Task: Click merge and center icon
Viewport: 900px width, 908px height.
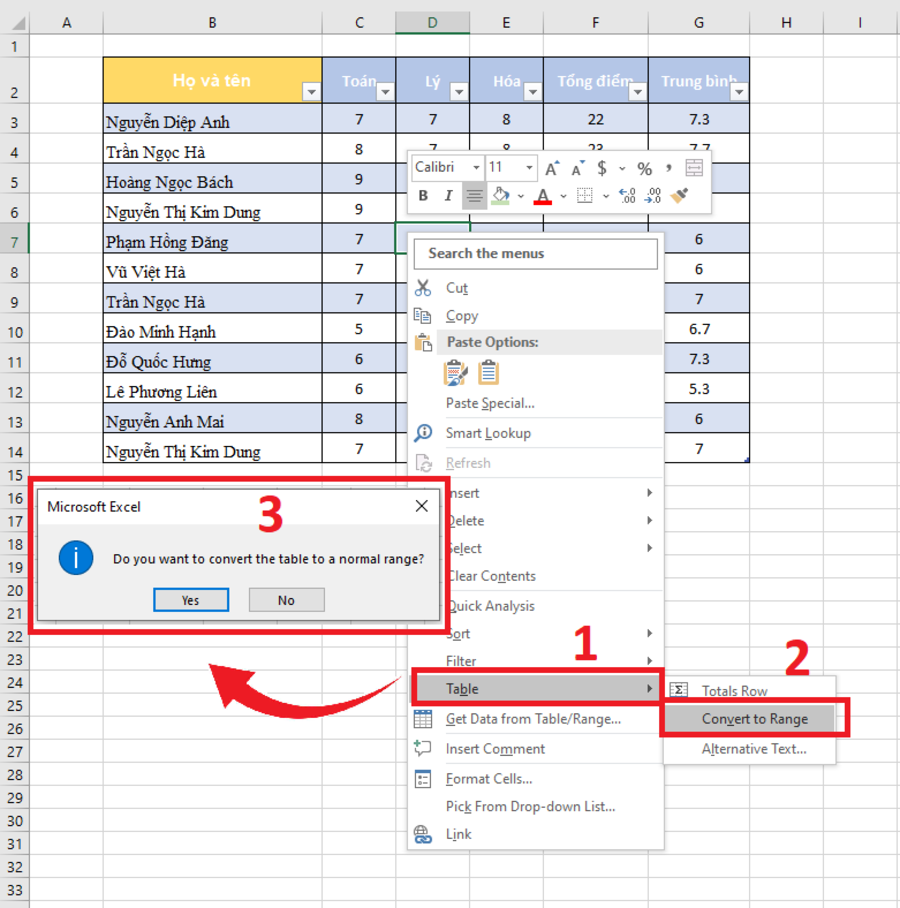Action: pyautogui.click(x=694, y=167)
